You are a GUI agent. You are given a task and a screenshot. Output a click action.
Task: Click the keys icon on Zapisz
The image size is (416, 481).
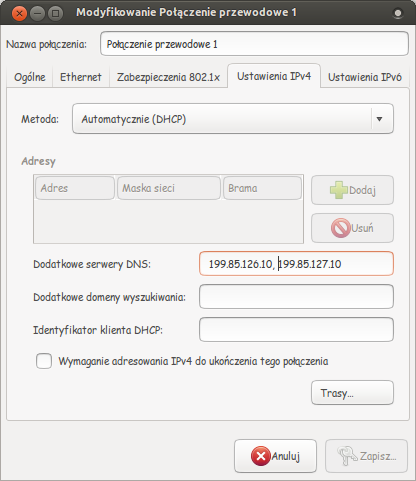(347, 456)
